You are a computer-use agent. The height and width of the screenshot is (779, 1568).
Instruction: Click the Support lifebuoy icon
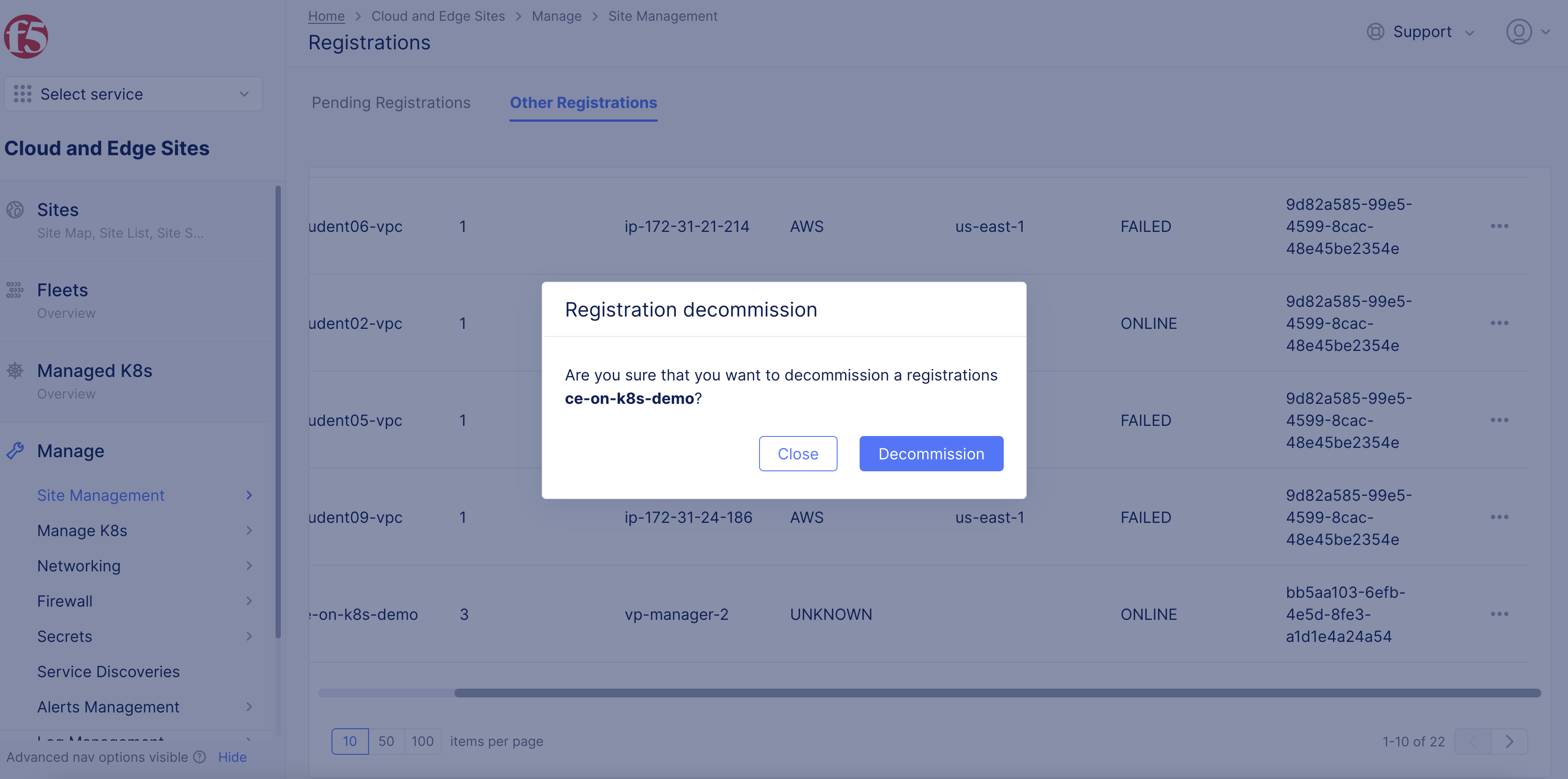pos(1376,32)
